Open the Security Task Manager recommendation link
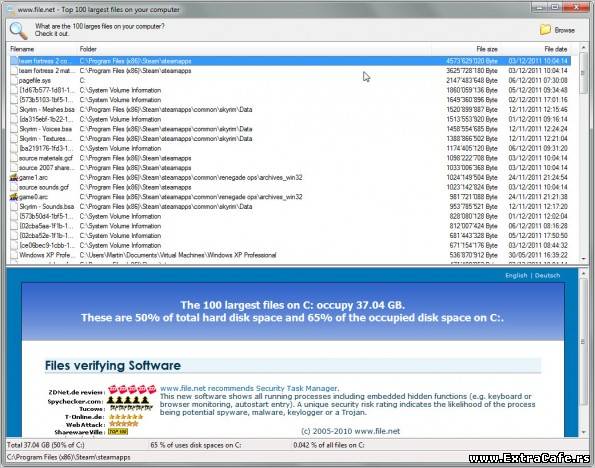595x468 pixels. tap(249, 388)
